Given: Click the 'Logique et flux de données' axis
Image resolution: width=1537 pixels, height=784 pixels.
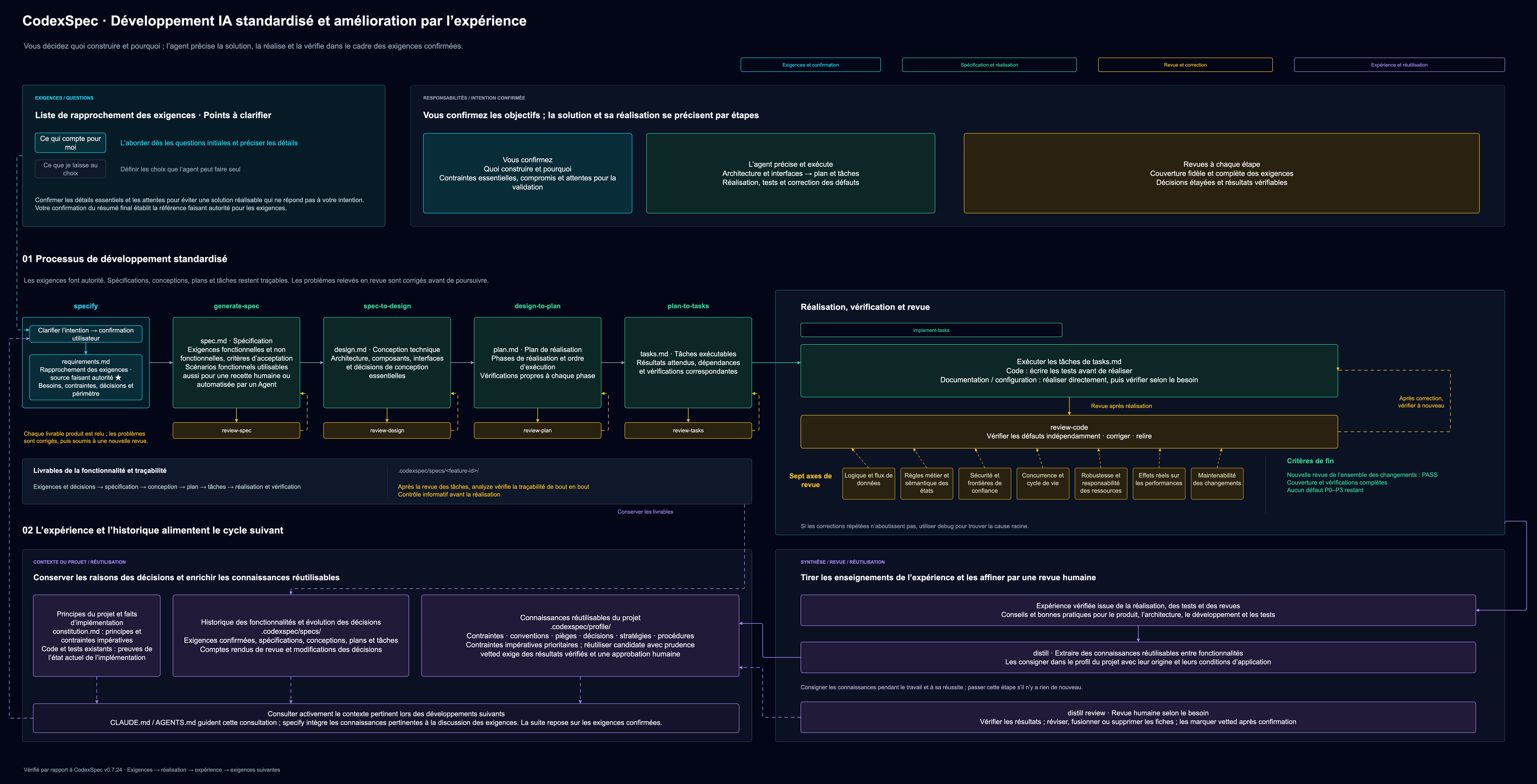Looking at the screenshot, I should [x=868, y=483].
